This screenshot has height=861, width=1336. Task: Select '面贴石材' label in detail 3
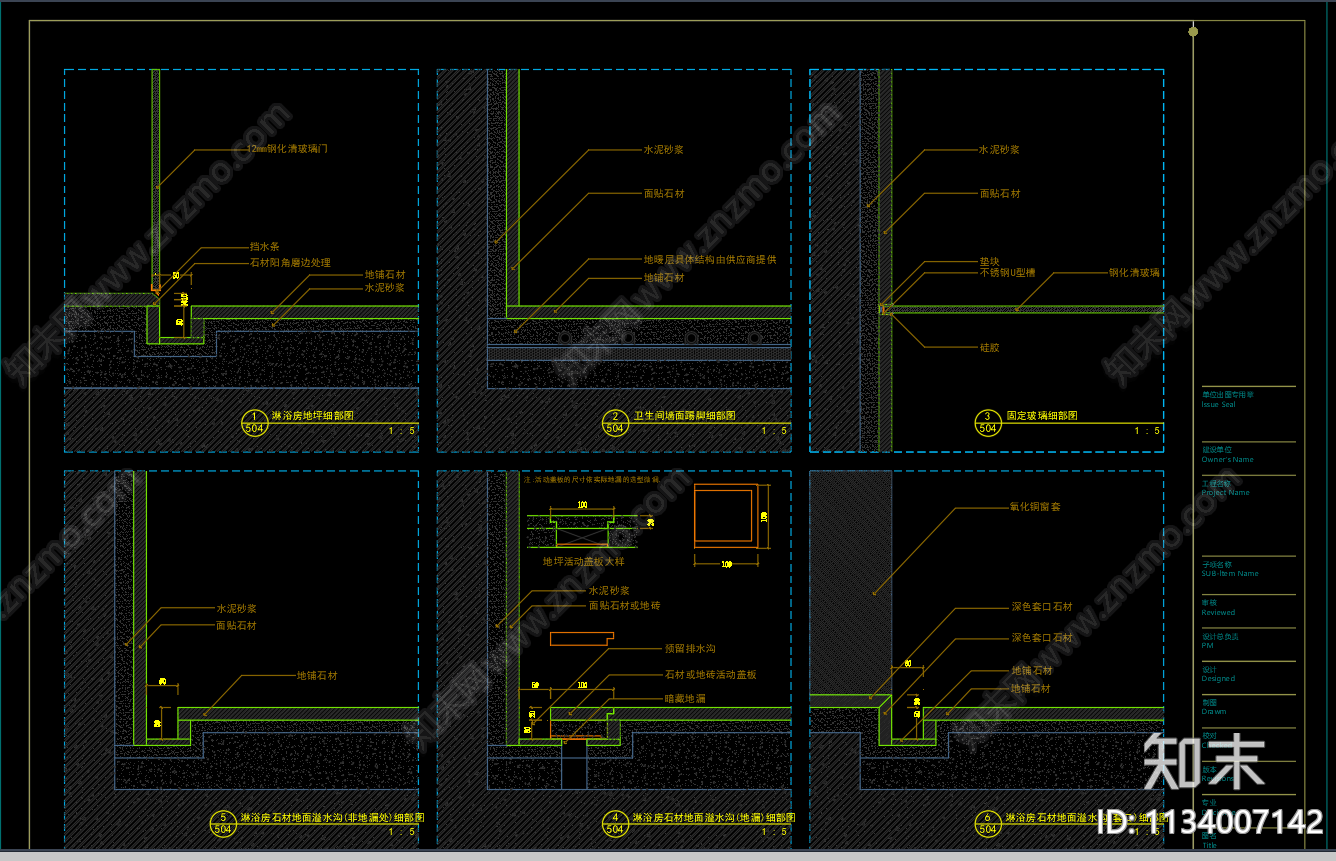(999, 194)
